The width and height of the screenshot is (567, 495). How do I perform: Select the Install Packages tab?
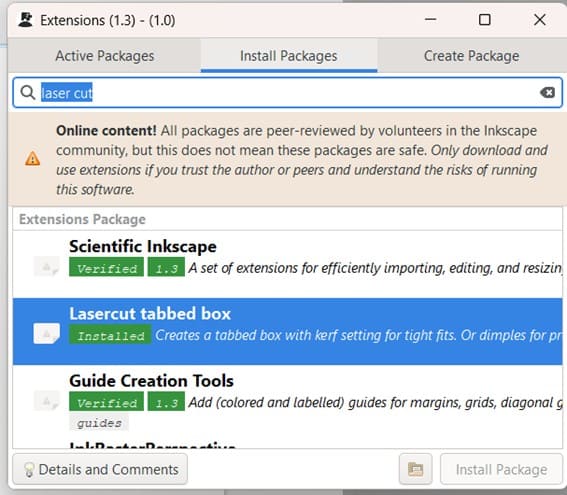pyautogui.click(x=289, y=56)
